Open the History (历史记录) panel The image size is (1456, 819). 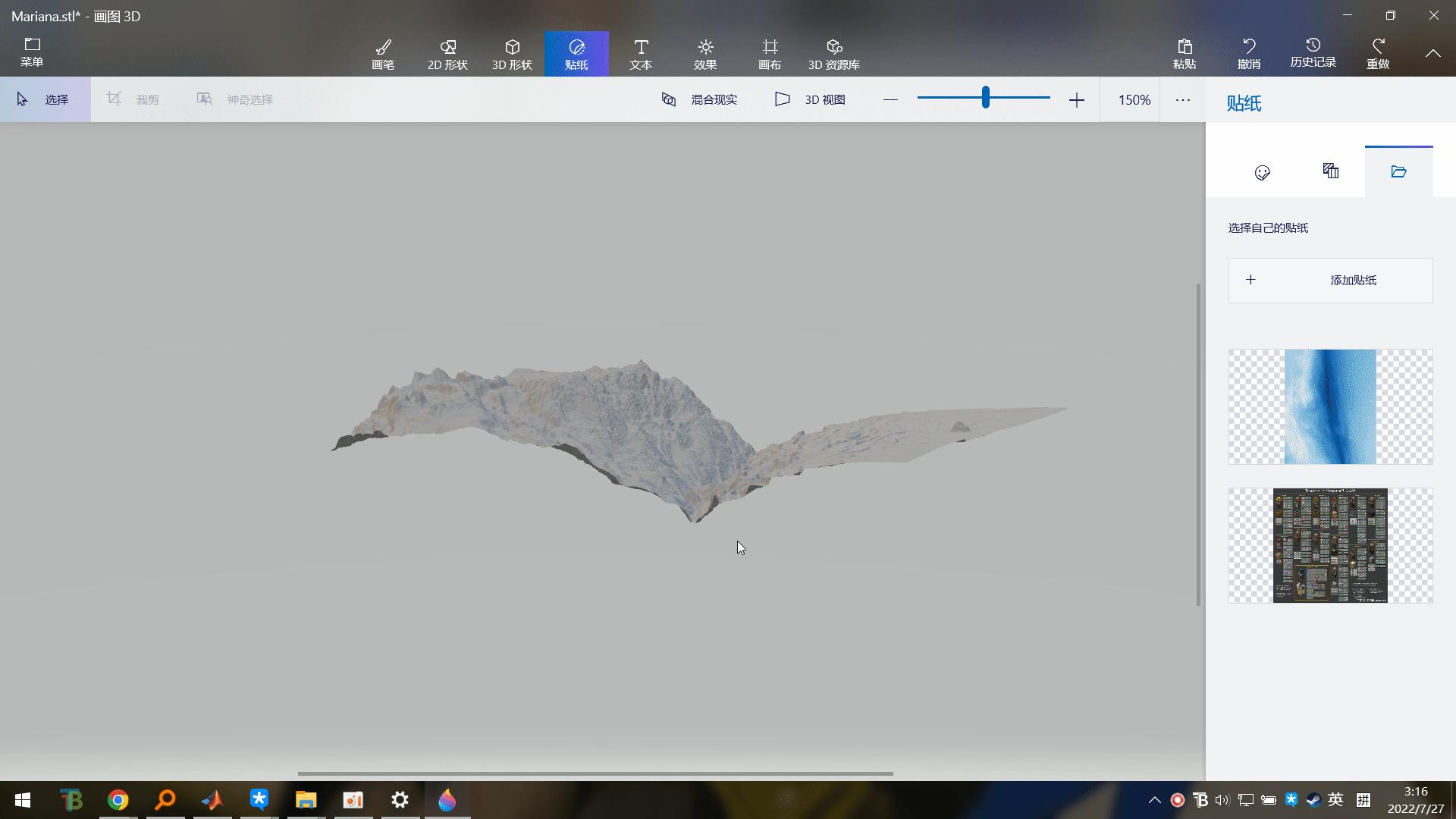1313,53
